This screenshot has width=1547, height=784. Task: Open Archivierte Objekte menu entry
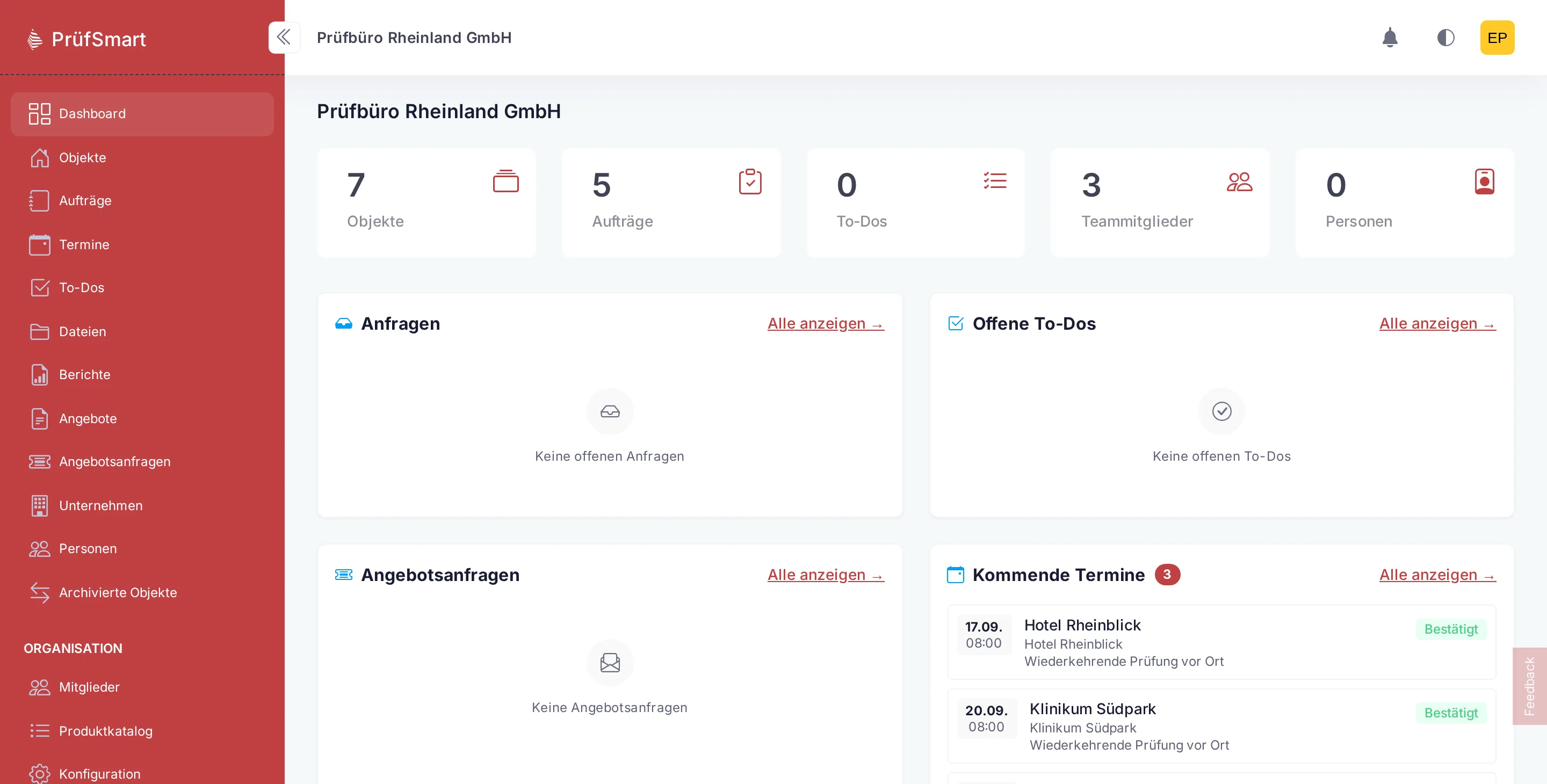142,592
